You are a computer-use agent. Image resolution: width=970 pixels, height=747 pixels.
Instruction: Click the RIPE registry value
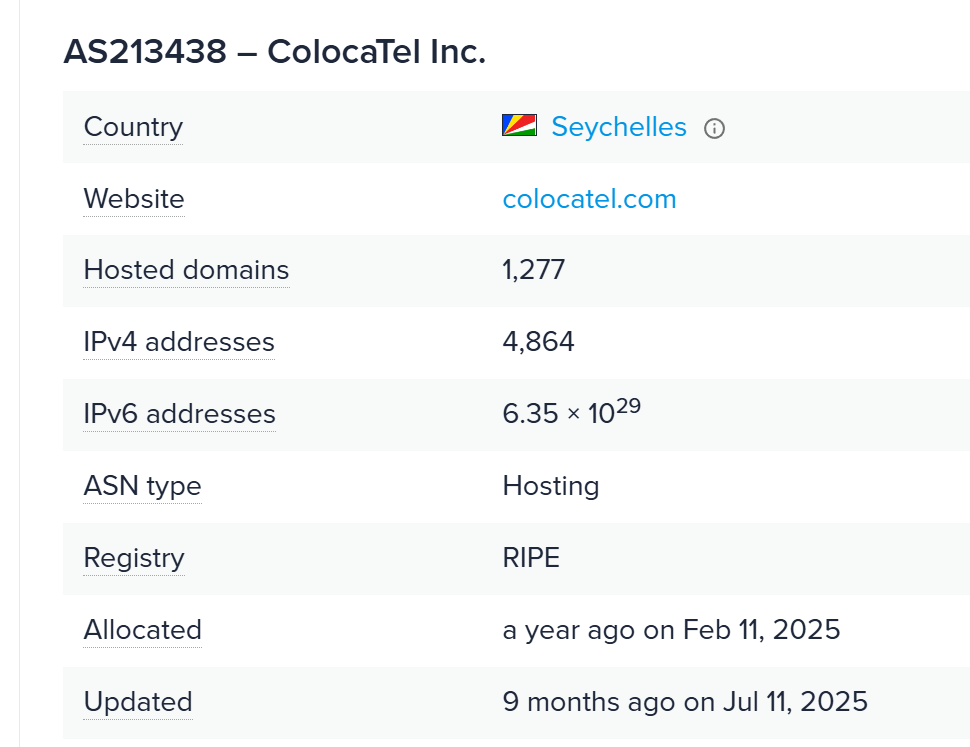pyautogui.click(x=531, y=558)
